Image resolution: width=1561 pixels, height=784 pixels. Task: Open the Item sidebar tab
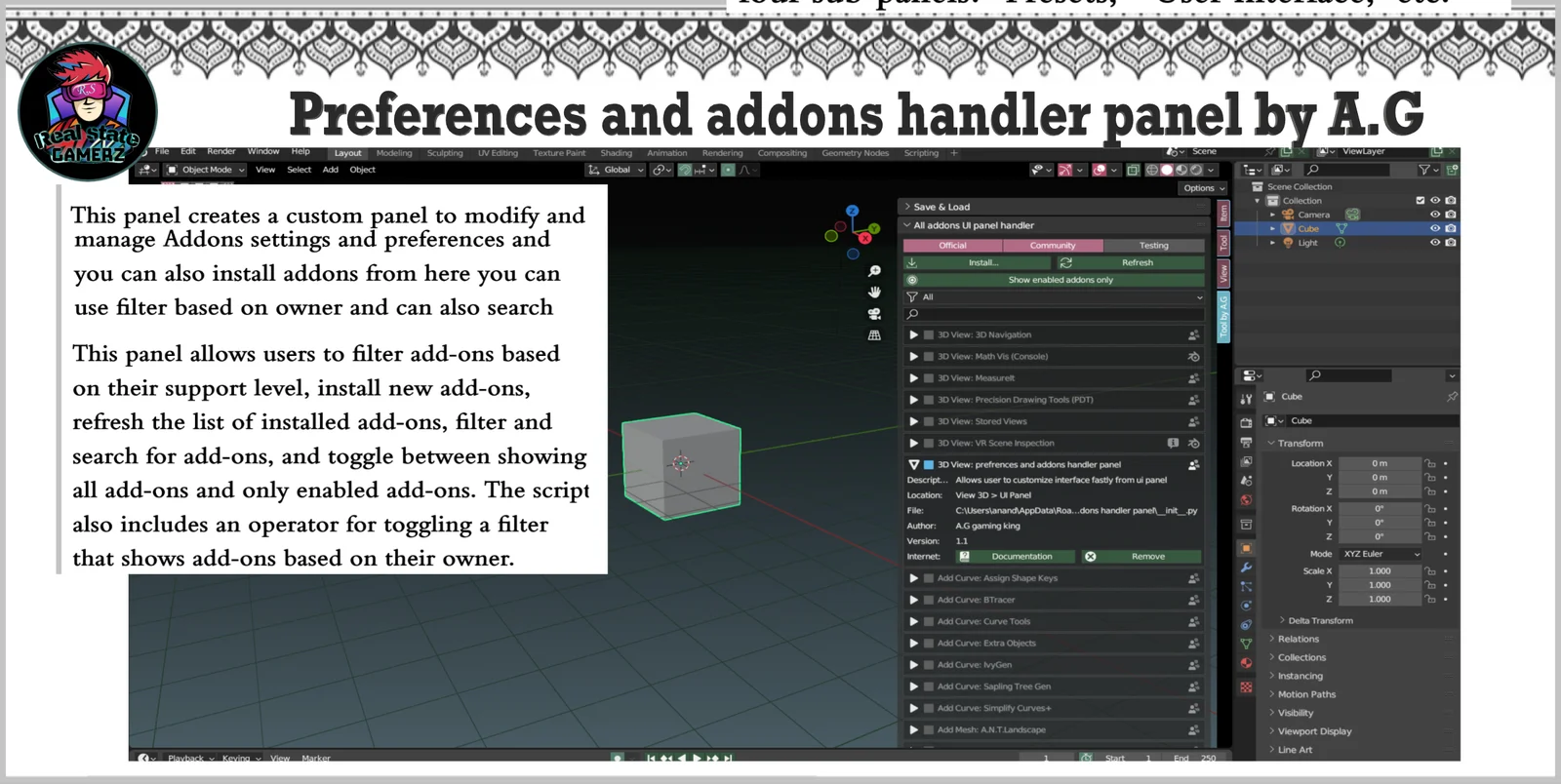(1223, 212)
